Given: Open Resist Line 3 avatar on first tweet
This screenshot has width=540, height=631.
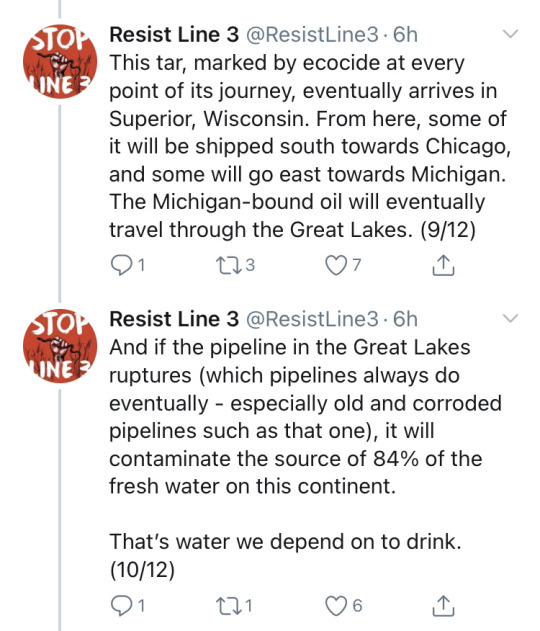Looking at the screenshot, I should [60, 62].
